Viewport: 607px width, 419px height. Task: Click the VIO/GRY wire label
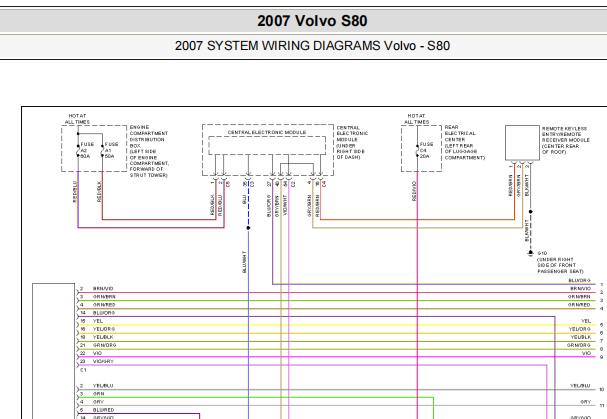tap(103, 362)
